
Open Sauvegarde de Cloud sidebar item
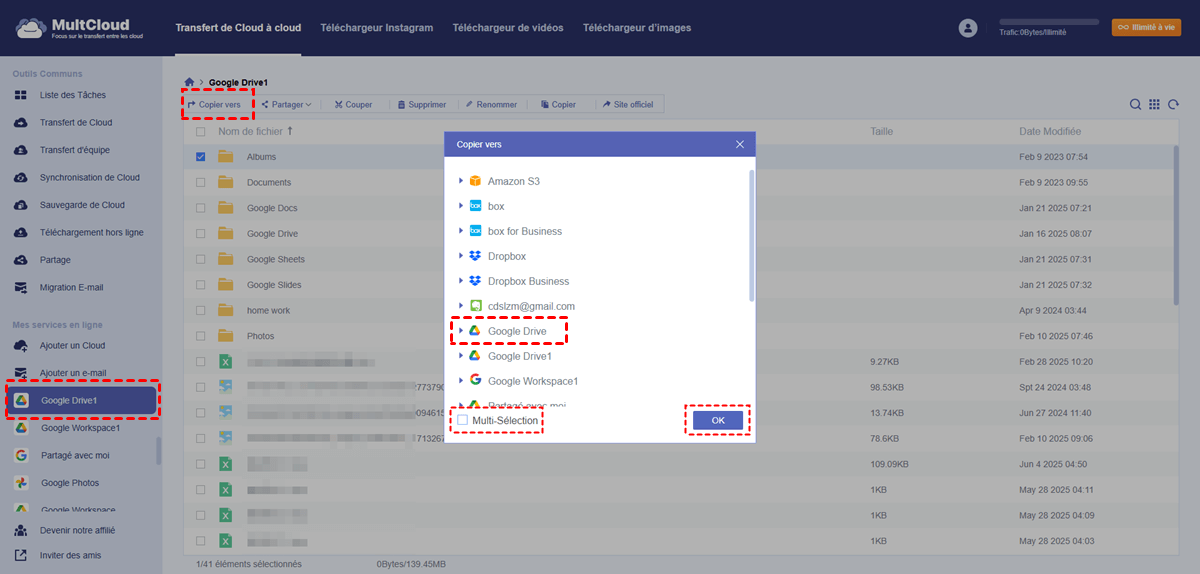click(82, 204)
